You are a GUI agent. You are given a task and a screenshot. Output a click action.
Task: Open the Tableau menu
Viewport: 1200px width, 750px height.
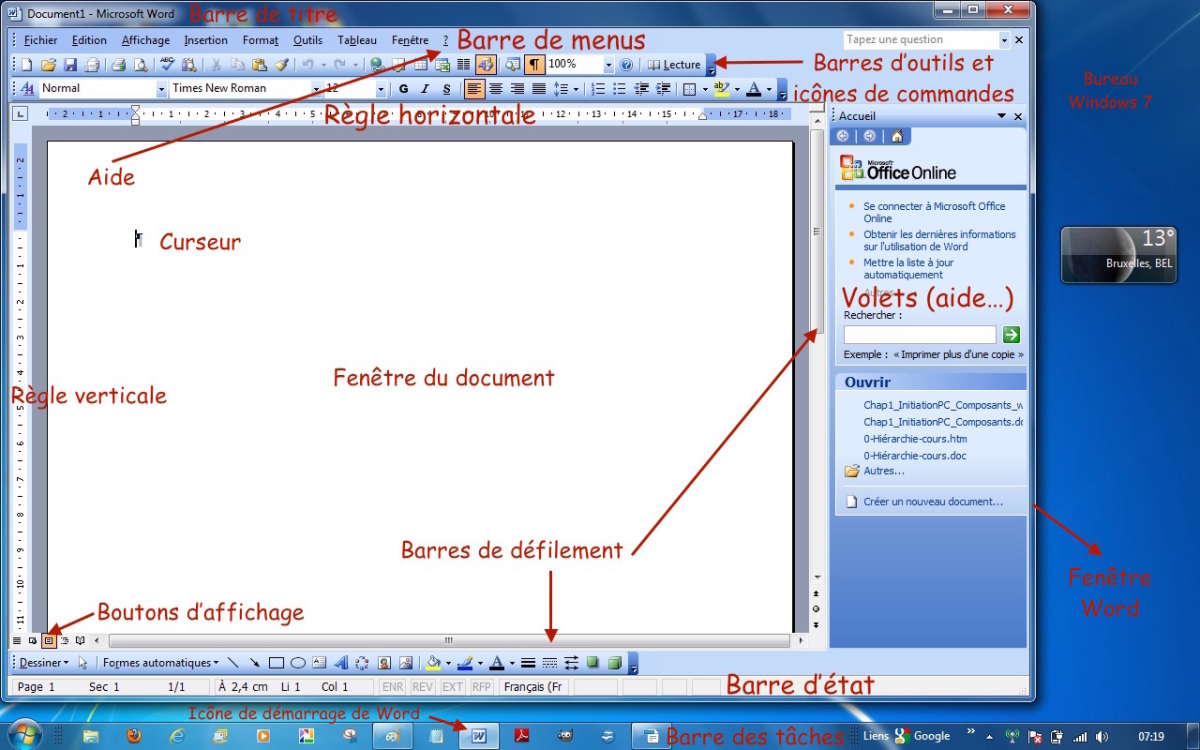click(357, 41)
